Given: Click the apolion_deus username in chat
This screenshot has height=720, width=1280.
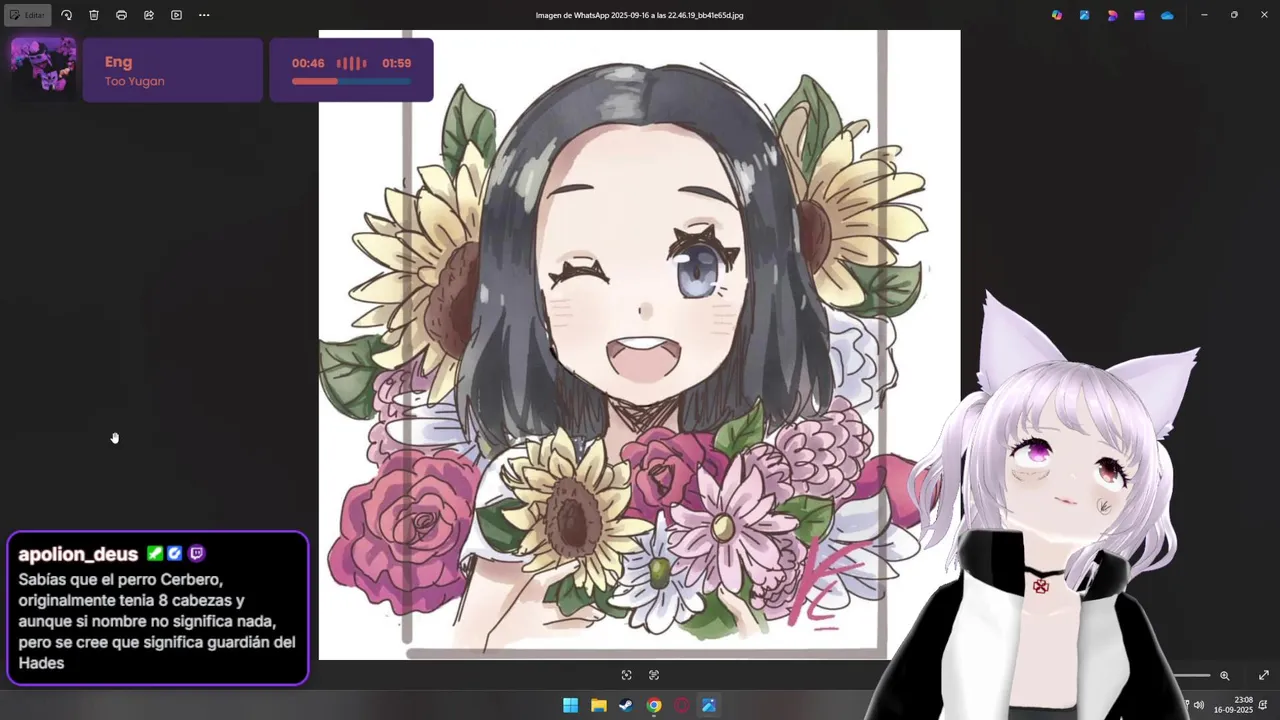Looking at the screenshot, I should [x=78, y=554].
